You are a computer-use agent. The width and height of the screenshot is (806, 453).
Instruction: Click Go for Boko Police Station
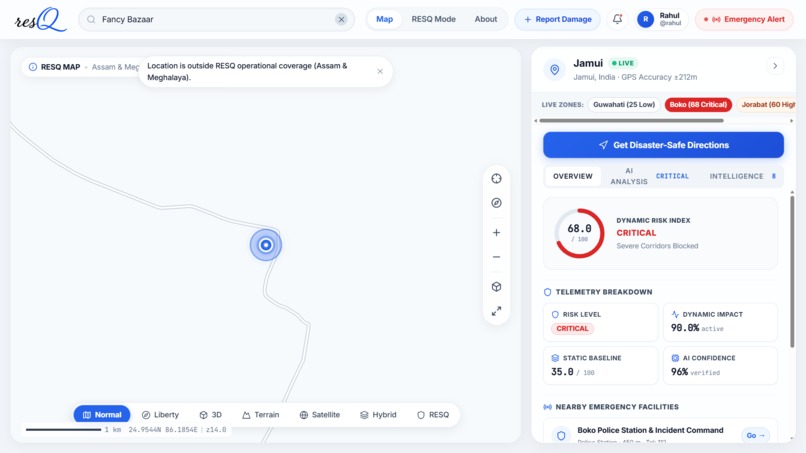[x=756, y=435]
